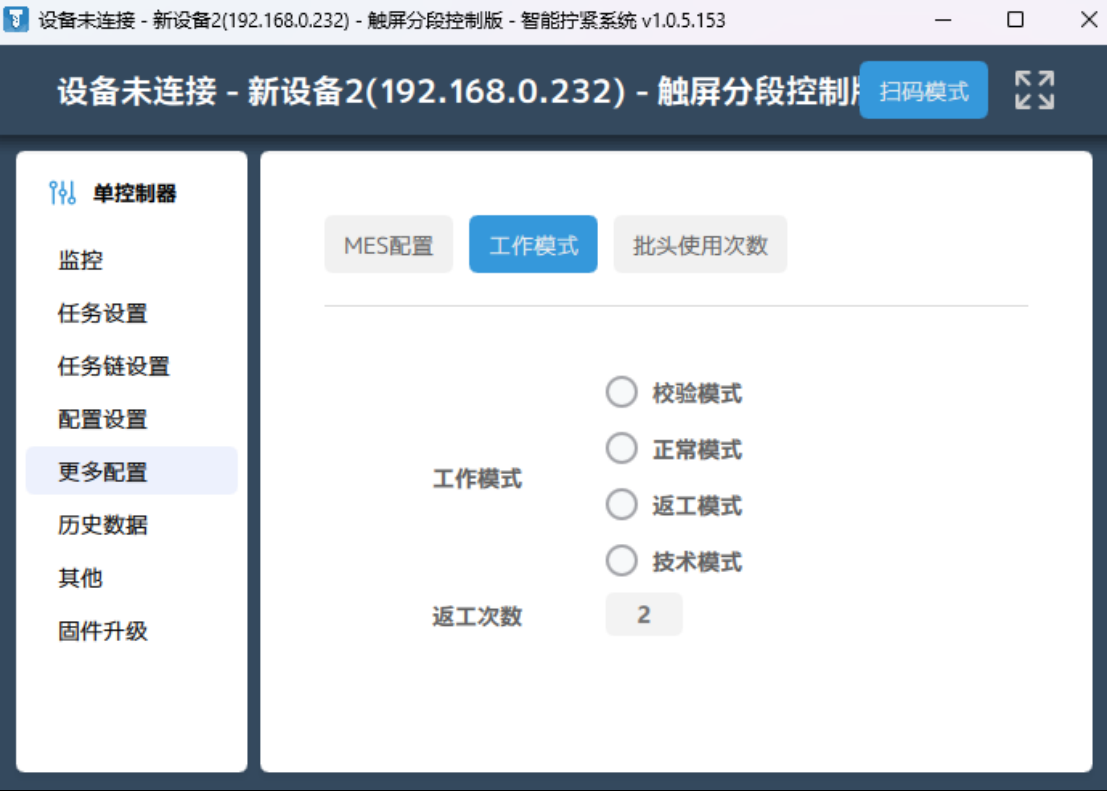
Task: Select 更多配置 sidebar item
Action: coord(131,471)
